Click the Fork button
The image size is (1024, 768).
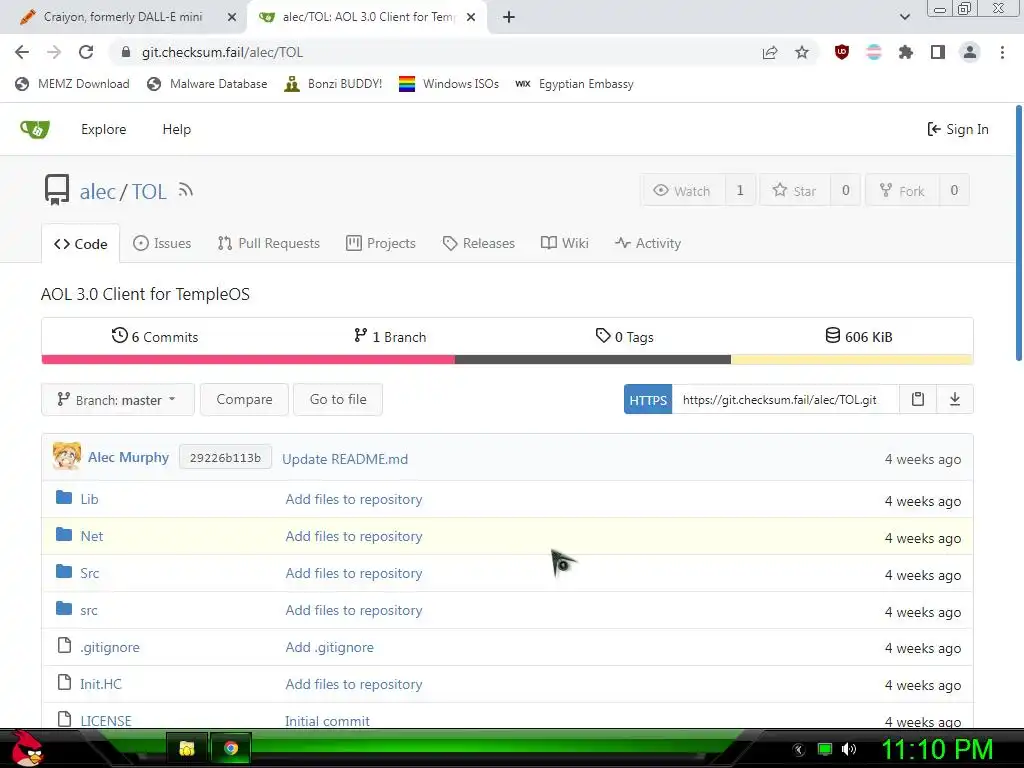(x=902, y=190)
